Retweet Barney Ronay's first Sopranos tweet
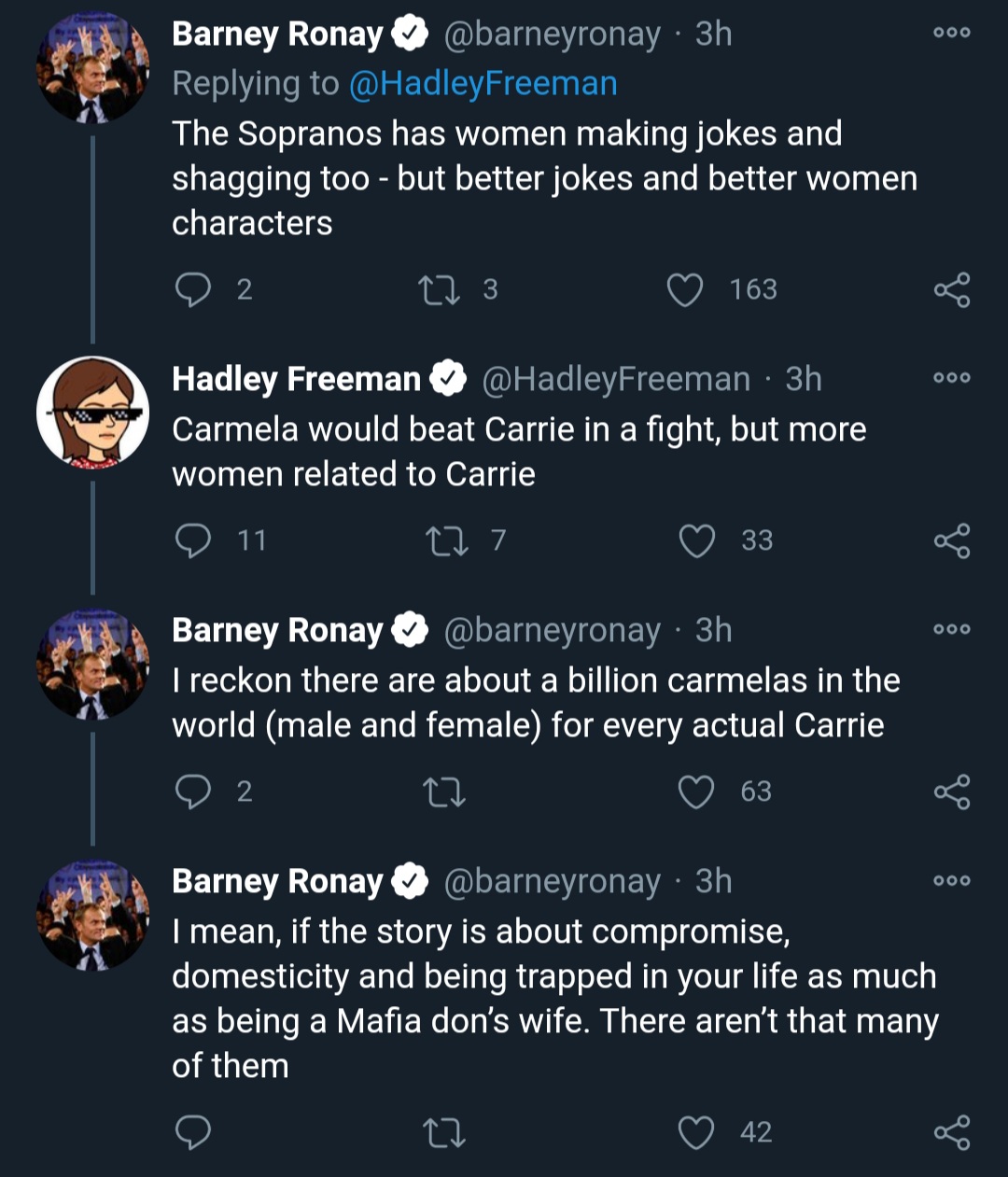 click(x=440, y=289)
